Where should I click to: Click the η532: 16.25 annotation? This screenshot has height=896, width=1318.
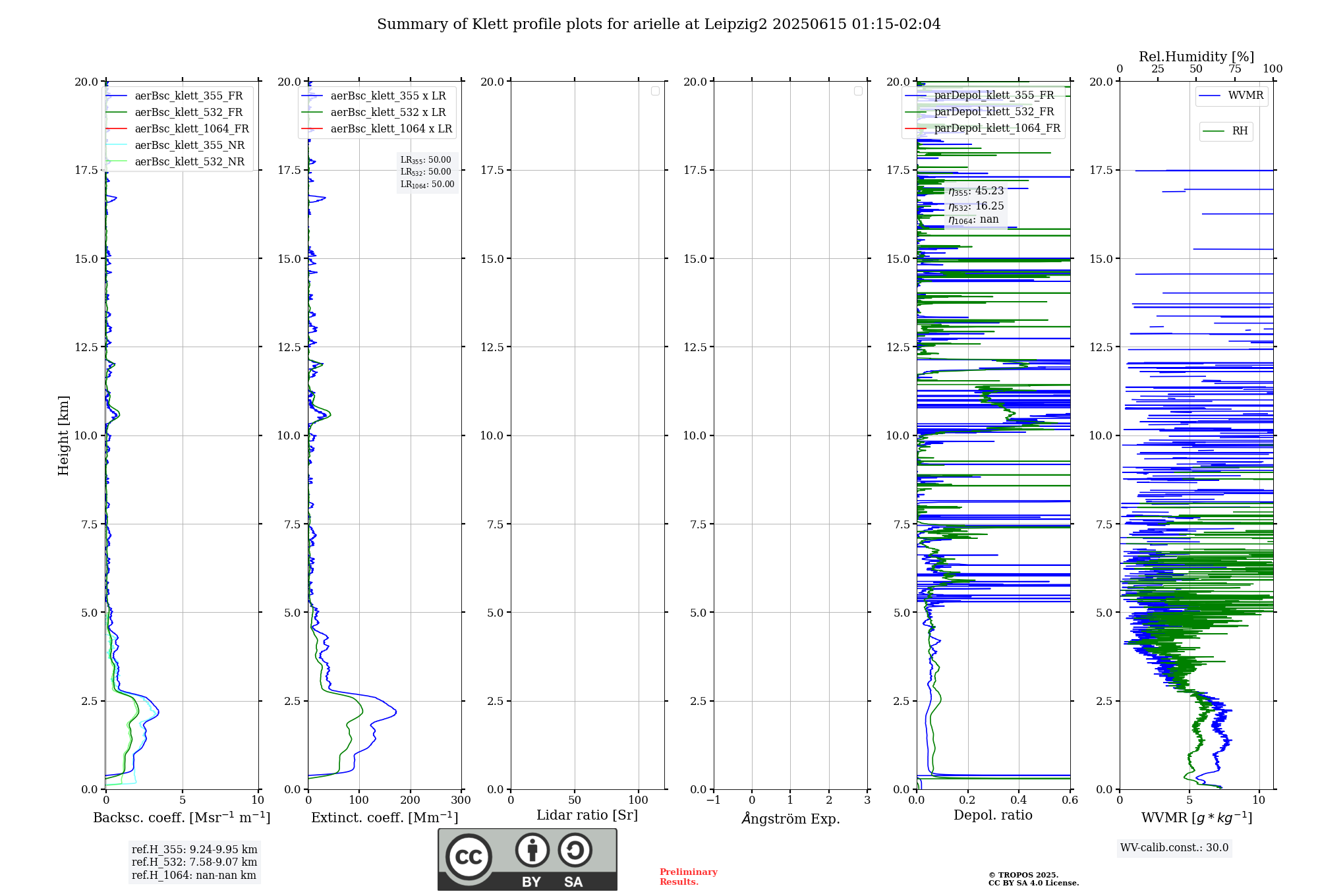click(976, 206)
